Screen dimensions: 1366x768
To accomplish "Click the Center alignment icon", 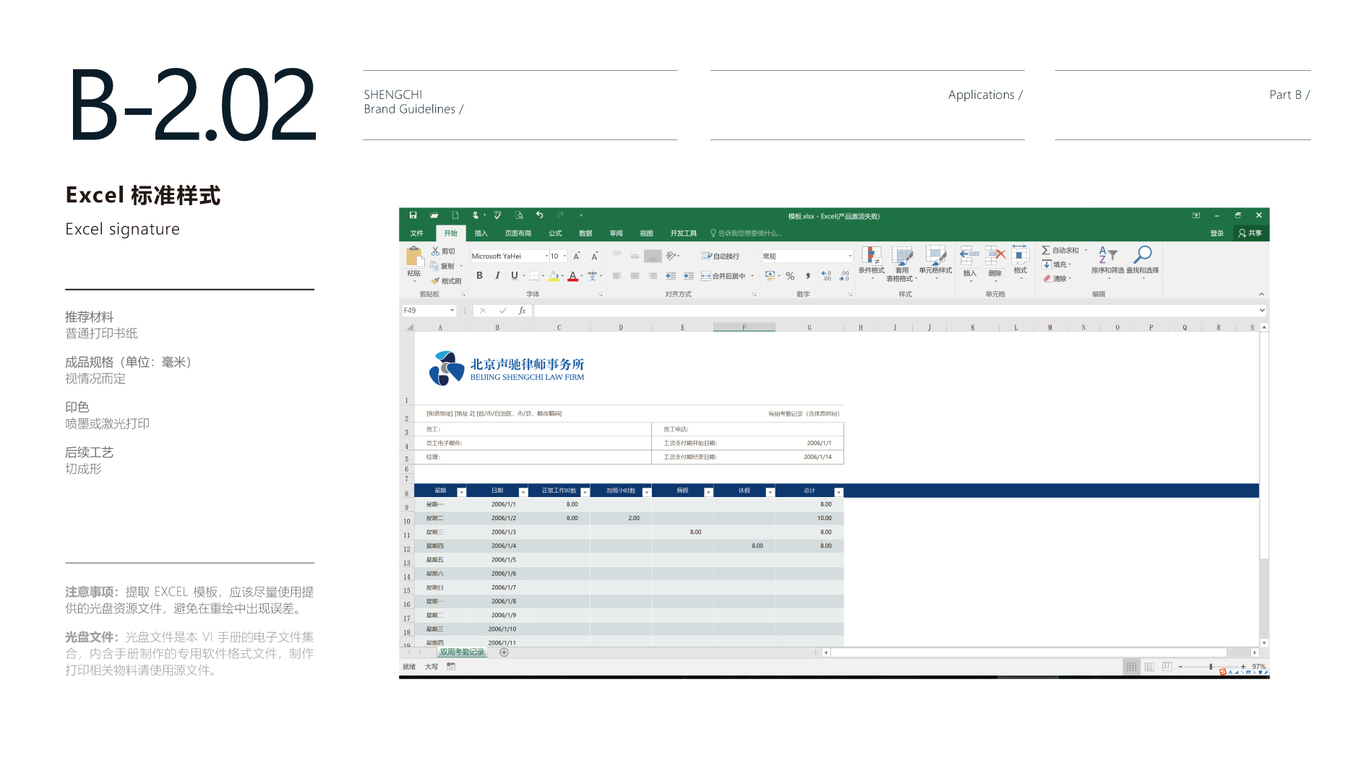I will [635, 276].
